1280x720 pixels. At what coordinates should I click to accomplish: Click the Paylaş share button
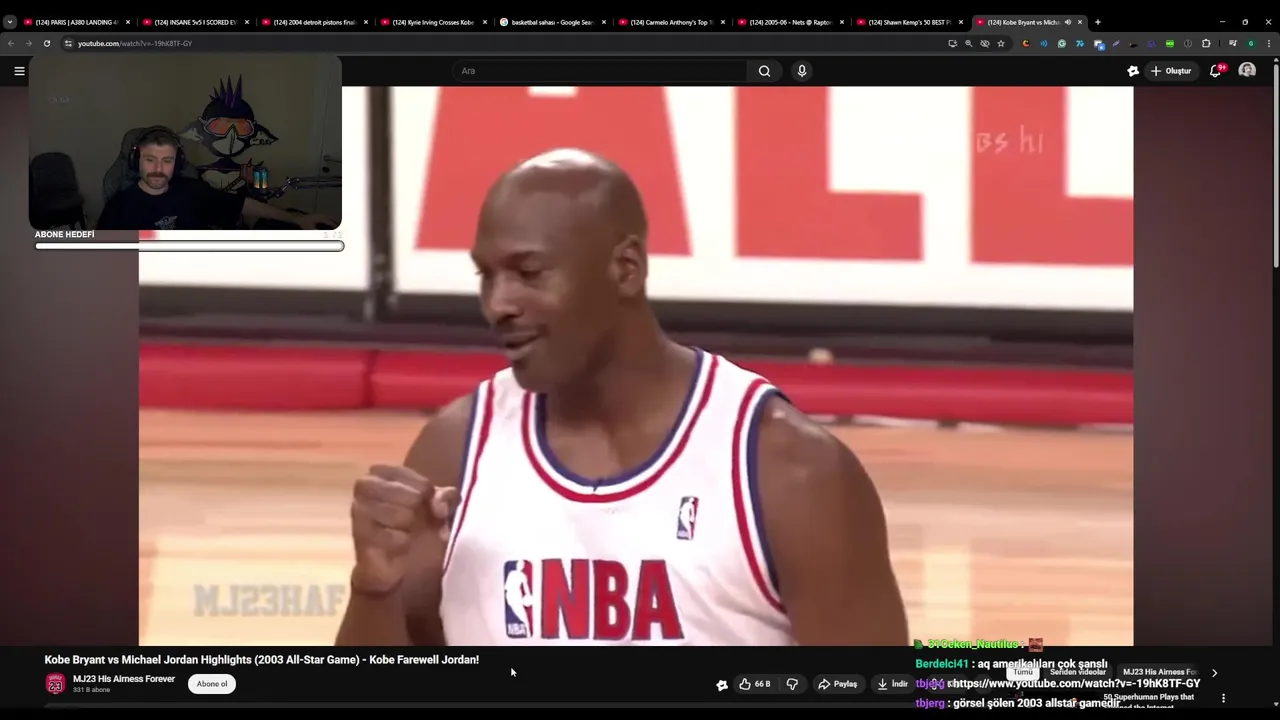tap(838, 684)
